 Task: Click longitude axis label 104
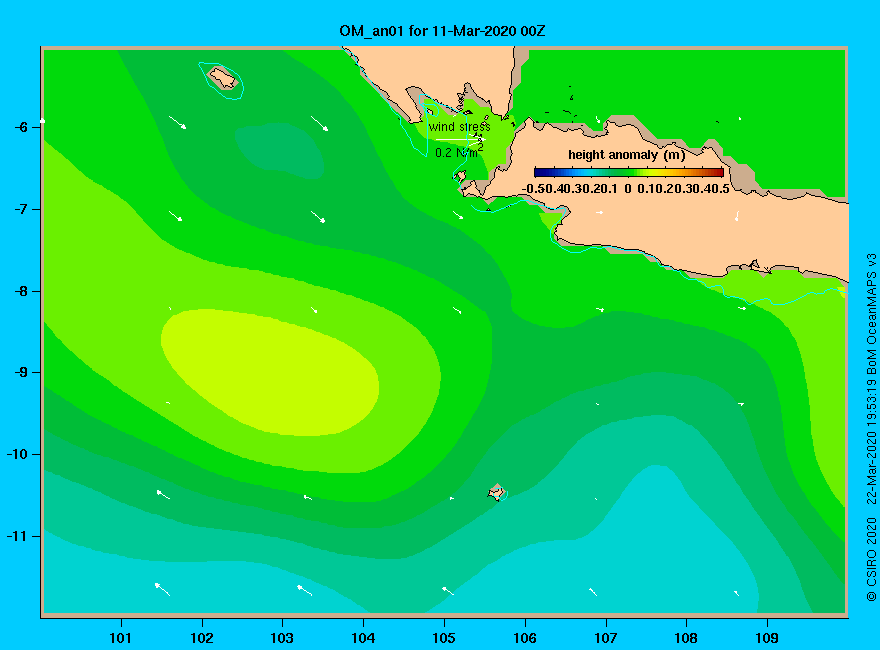click(363, 638)
